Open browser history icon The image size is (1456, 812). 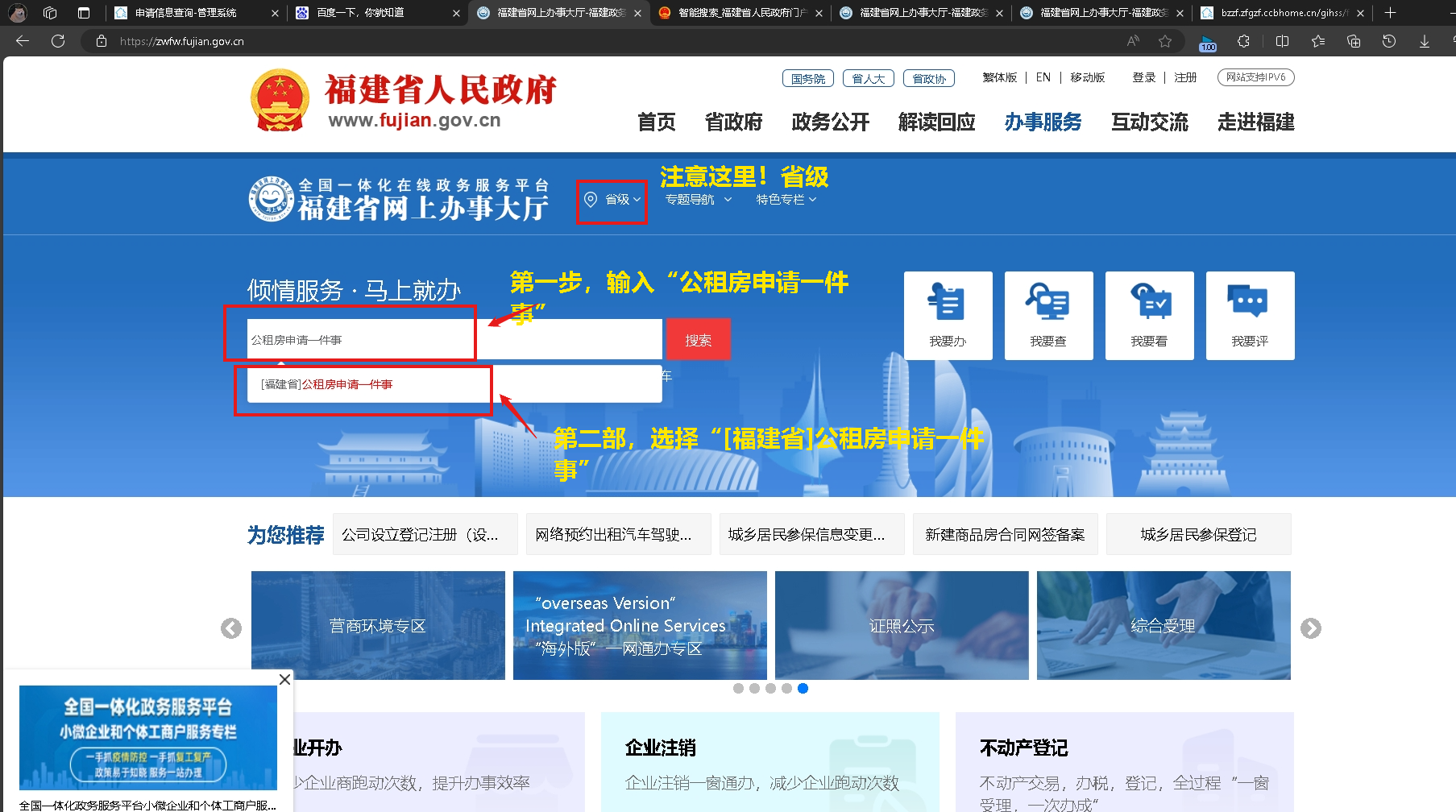click(x=1388, y=40)
